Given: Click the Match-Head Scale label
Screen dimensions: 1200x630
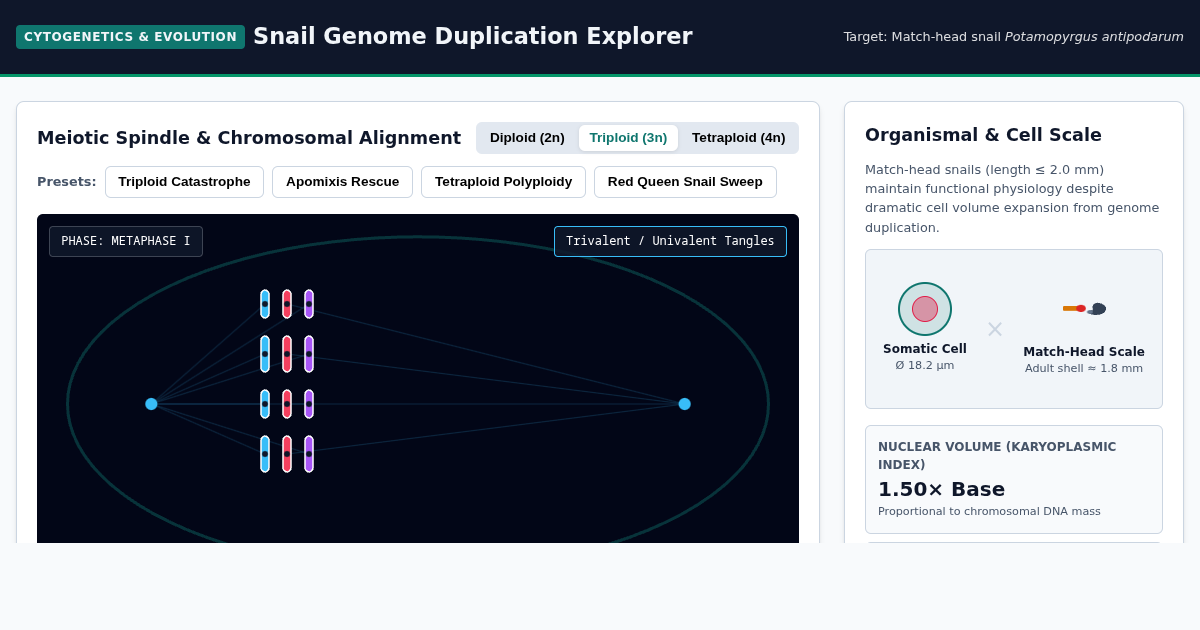Looking at the screenshot, I should pos(1084,352).
